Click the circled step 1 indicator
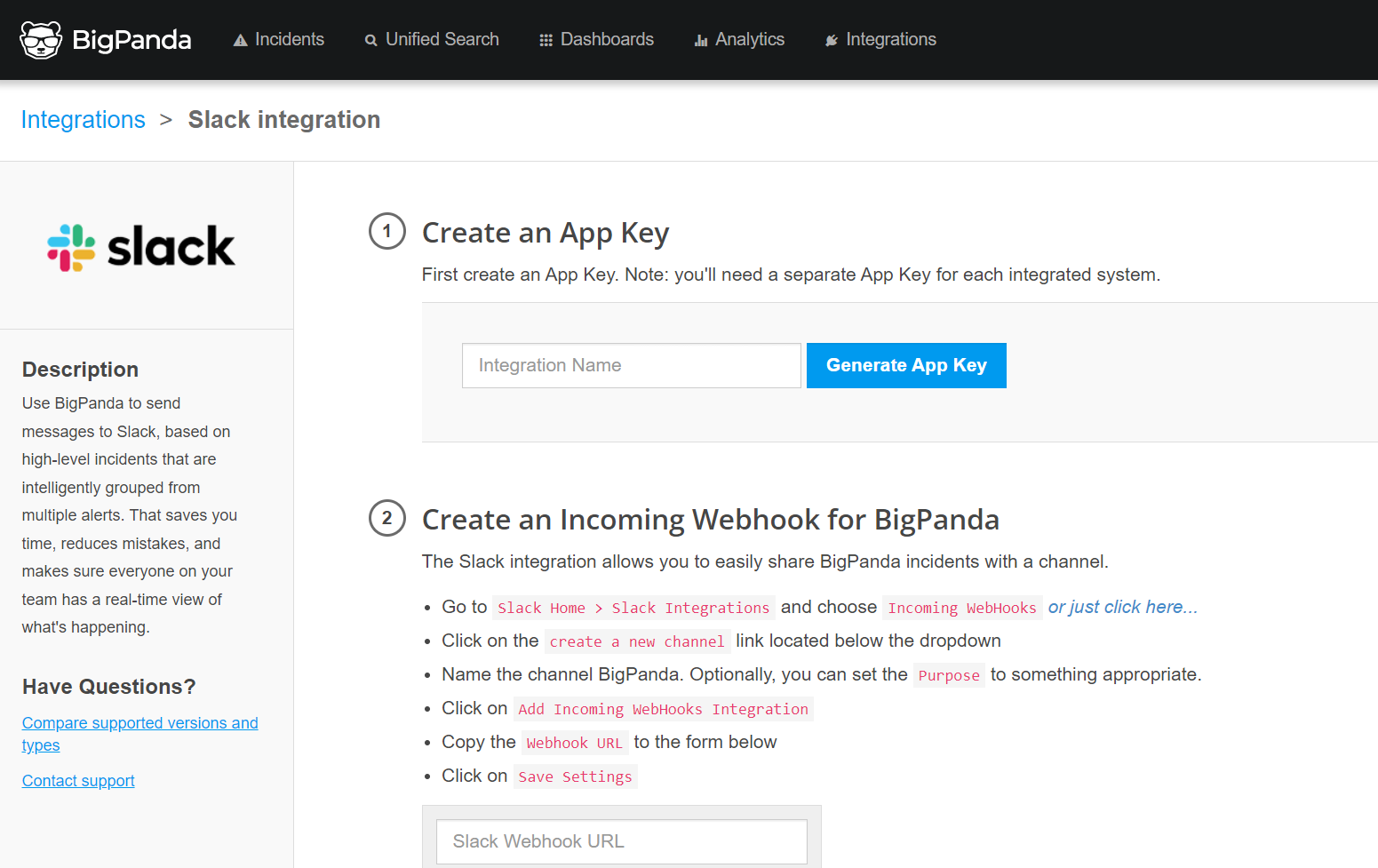This screenshot has height=868, width=1378. (x=386, y=231)
